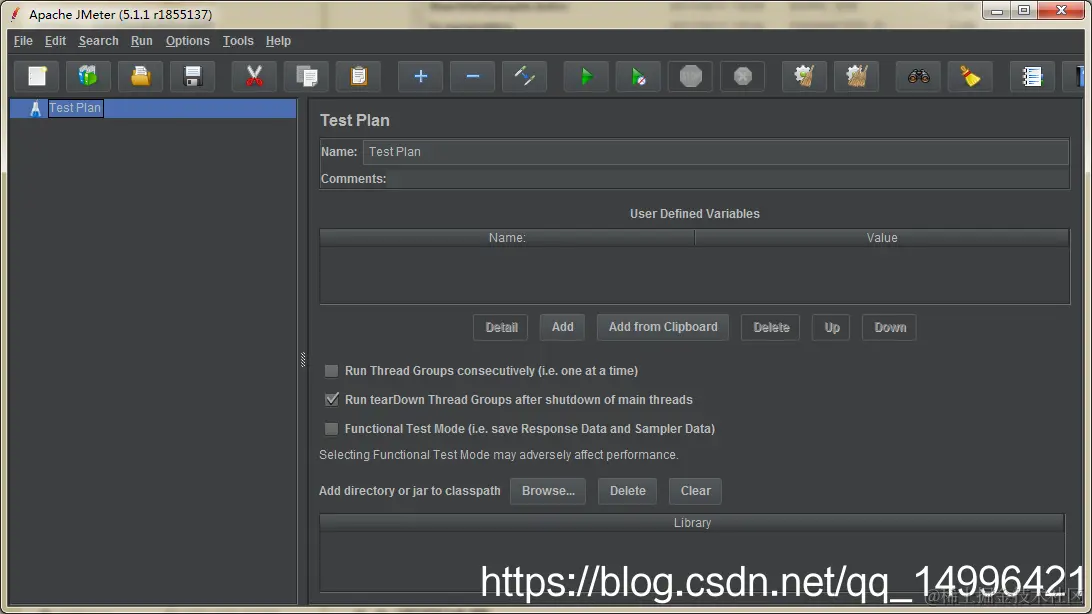Screen dimensions: 1092x614
Task: Click Delete button next to Browse
Action: pyautogui.click(x=627, y=491)
